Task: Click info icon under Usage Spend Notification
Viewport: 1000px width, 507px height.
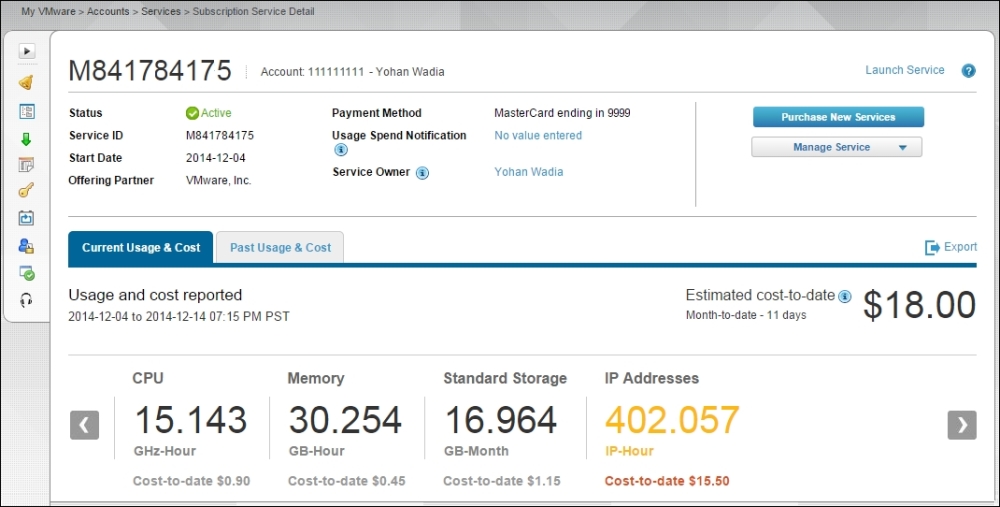Action: click(x=340, y=150)
